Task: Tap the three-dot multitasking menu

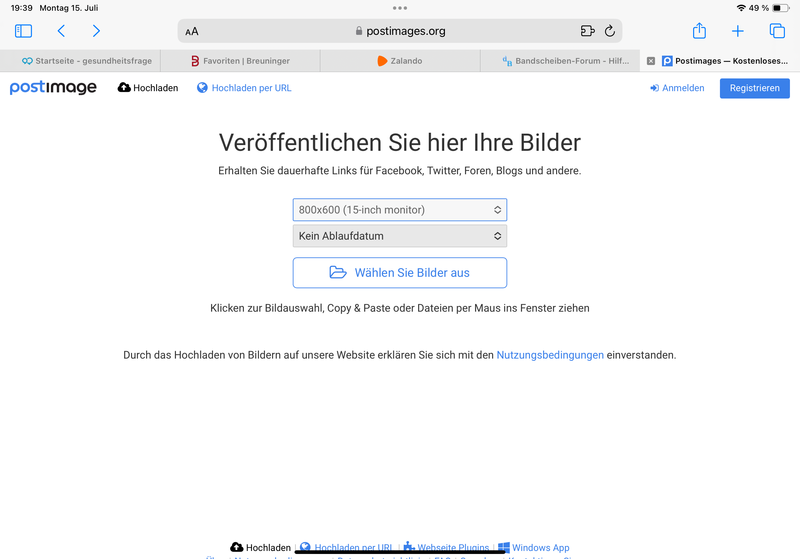Action: tap(400, 8)
